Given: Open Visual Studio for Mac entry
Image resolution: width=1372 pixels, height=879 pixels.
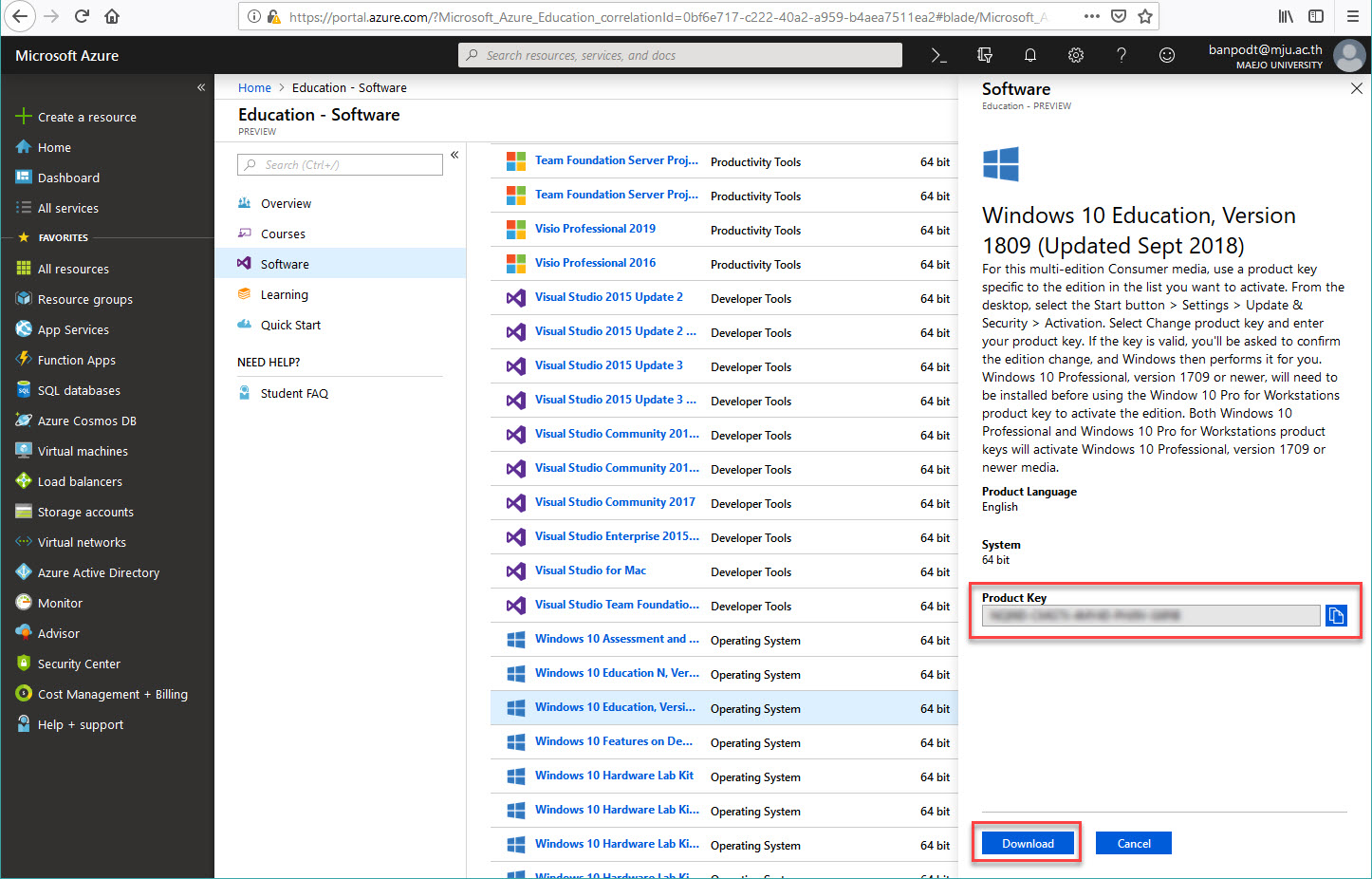Looking at the screenshot, I should click(590, 570).
